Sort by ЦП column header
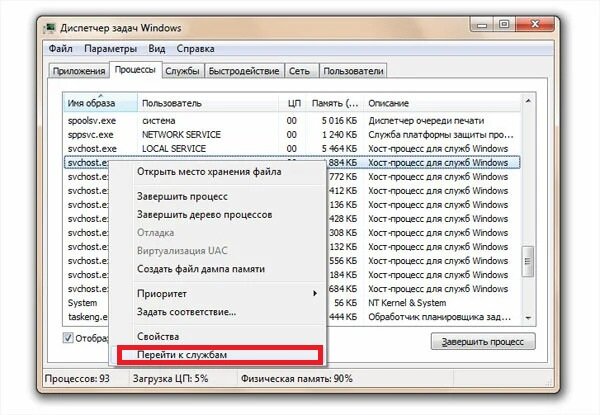This screenshot has width=600, height=415. 293,103
